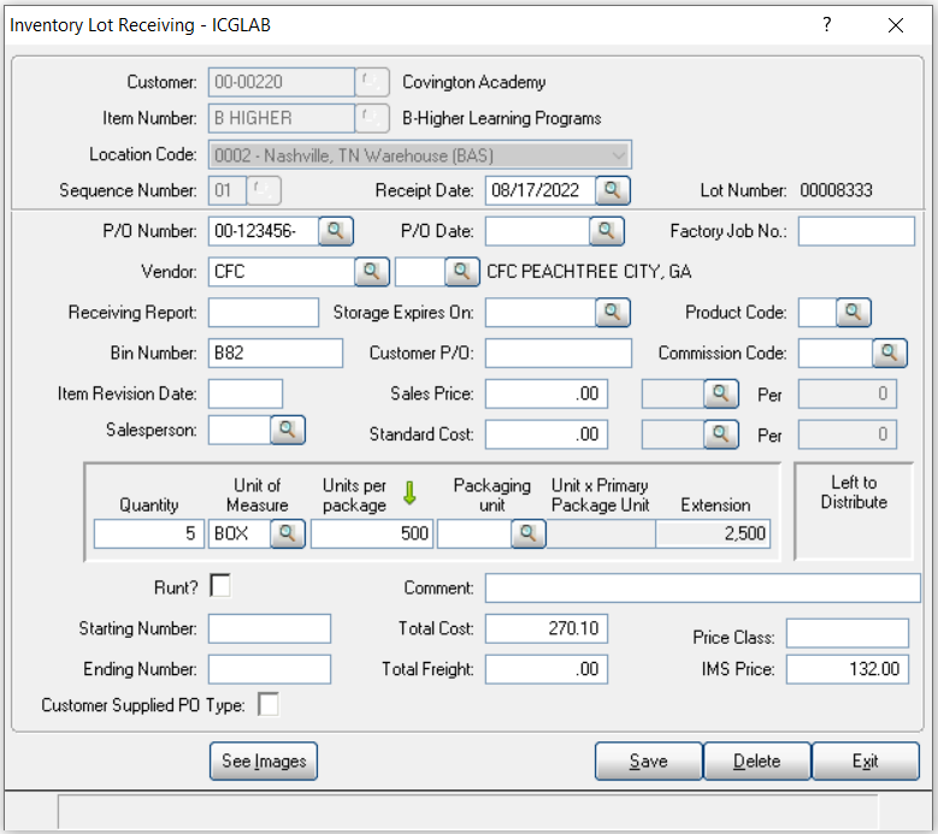
Task: Click the Packaging unit input field
Action: click(x=474, y=534)
